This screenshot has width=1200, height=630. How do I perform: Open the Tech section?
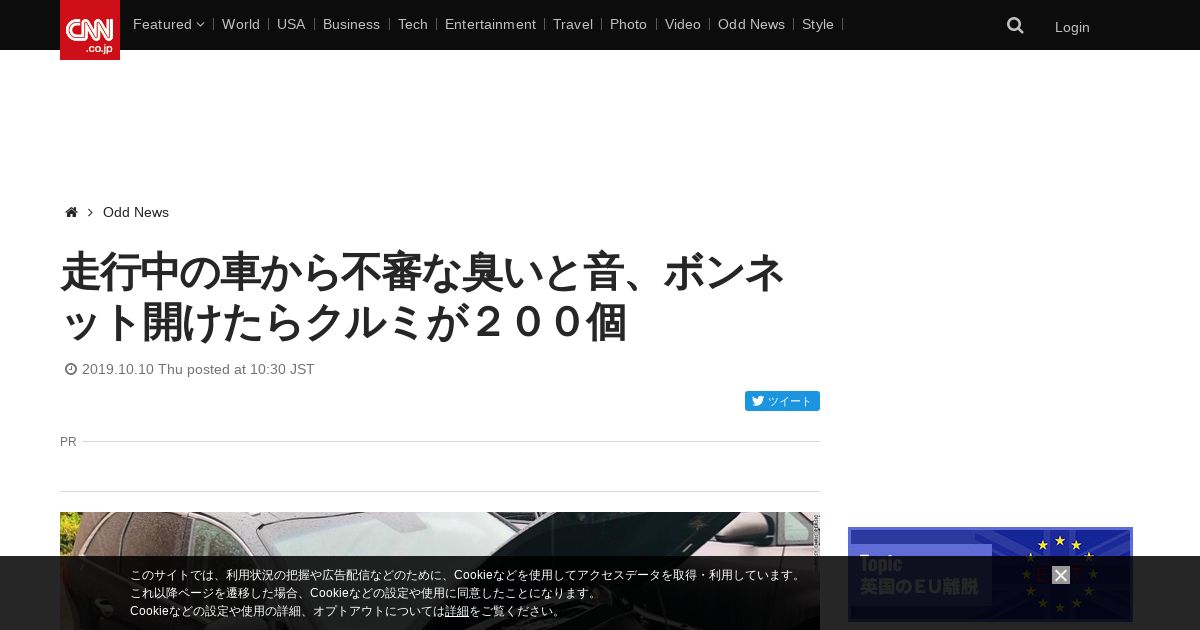pos(413,24)
